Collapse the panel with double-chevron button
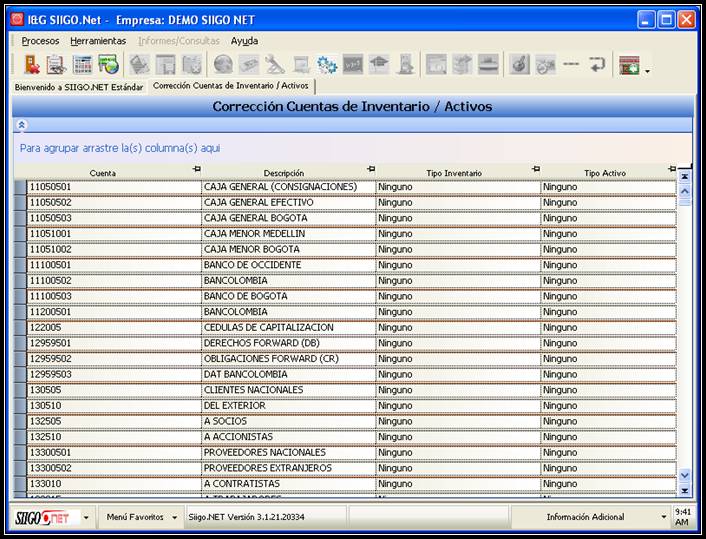The height and width of the screenshot is (539, 706). point(22,125)
